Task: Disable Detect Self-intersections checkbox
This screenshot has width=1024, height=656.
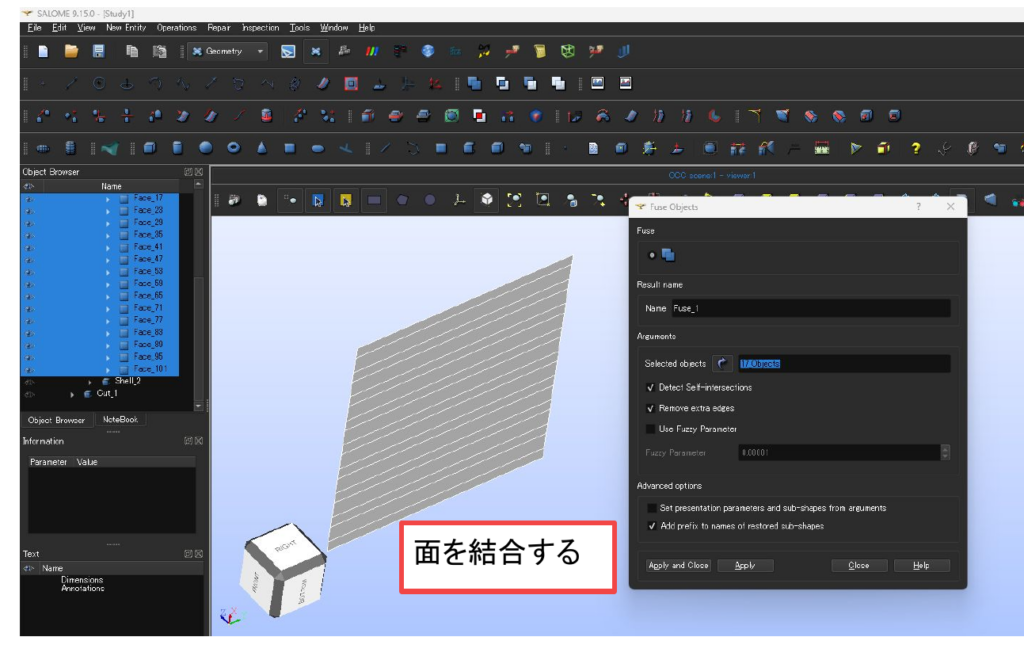Action: (x=650, y=387)
